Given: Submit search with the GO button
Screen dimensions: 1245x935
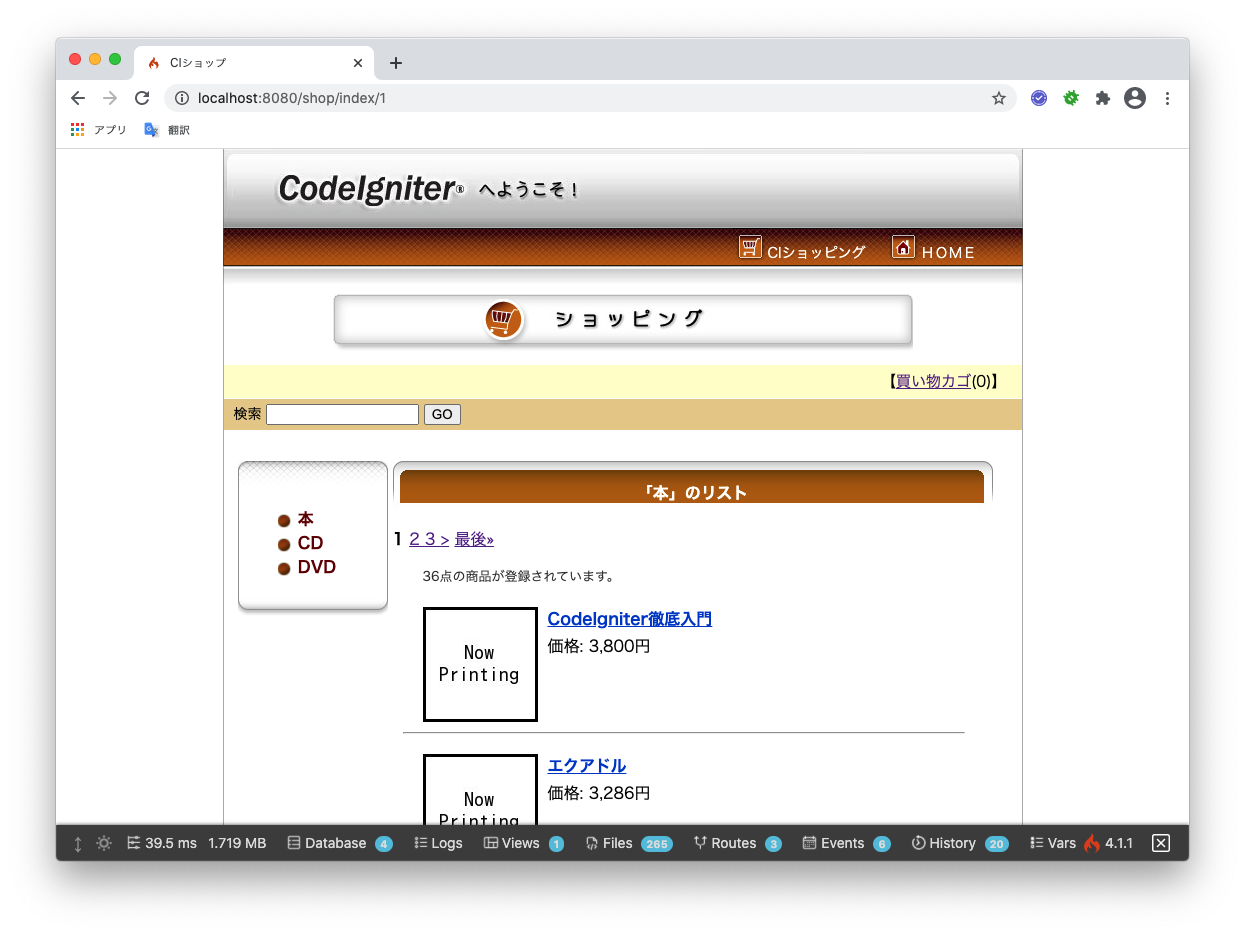Looking at the screenshot, I should coord(442,414).
